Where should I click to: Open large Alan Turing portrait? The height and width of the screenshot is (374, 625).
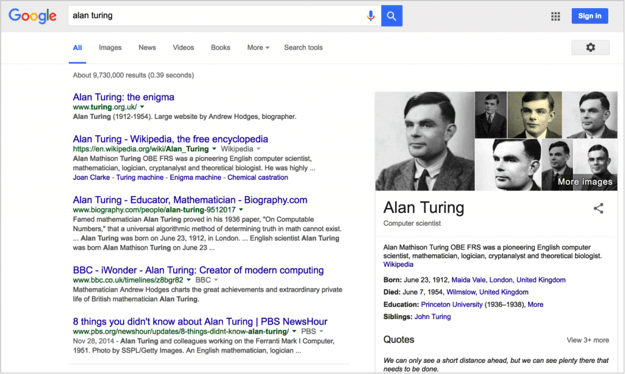click(425, 141)
